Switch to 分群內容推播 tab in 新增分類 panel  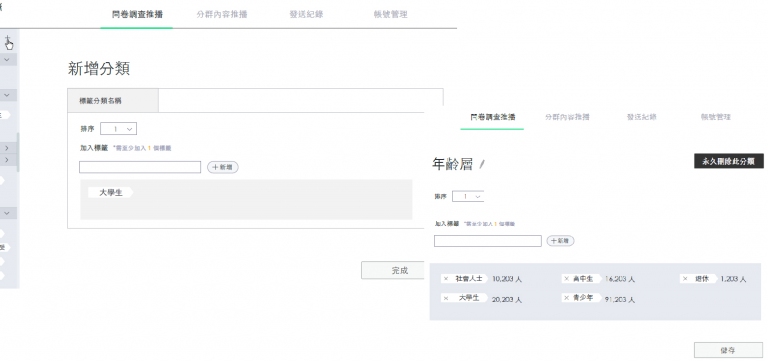click(x=222, y=14)
